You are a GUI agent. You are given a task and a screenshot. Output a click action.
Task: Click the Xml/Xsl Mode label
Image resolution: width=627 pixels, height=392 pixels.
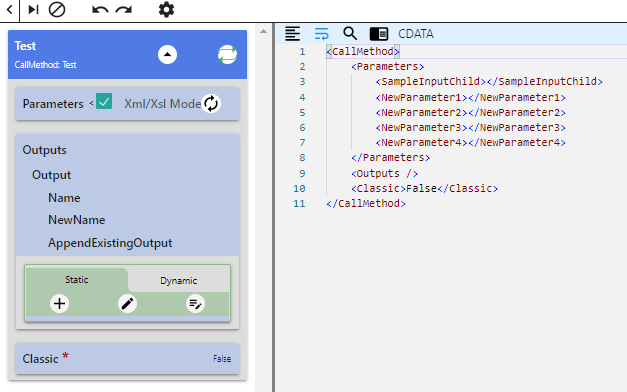tap(162, 104)
